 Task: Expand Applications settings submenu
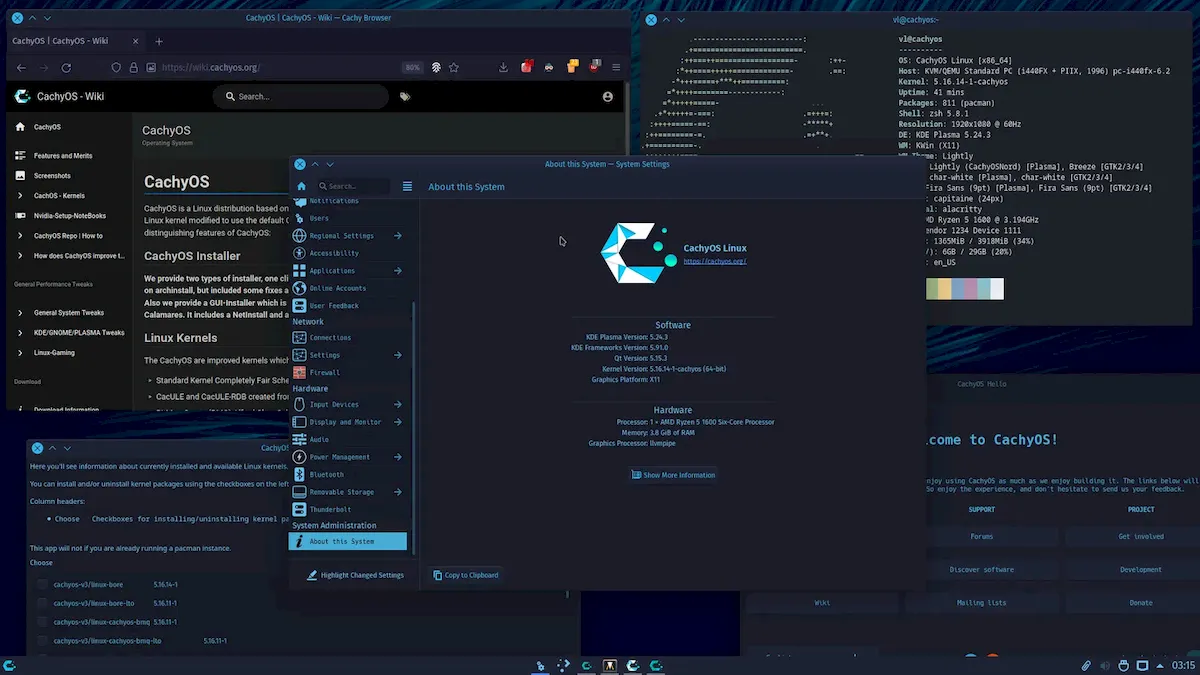(x=398, y=270)
